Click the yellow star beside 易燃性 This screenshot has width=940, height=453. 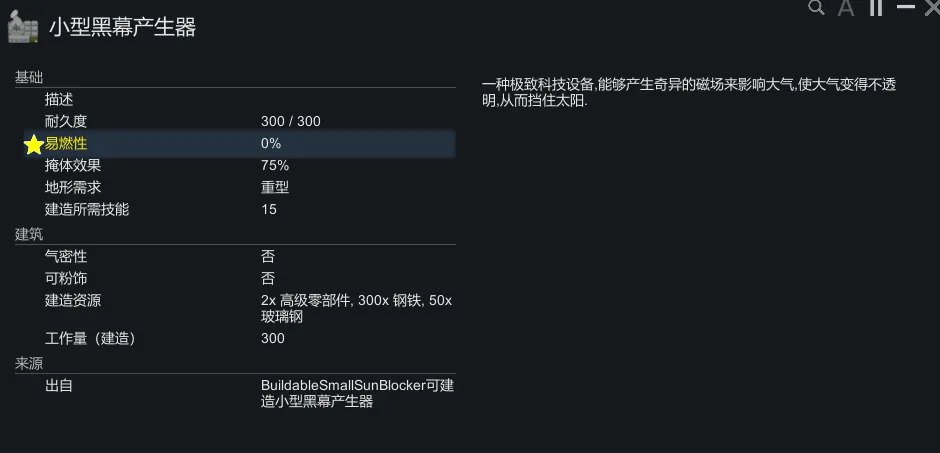[33, 145]
